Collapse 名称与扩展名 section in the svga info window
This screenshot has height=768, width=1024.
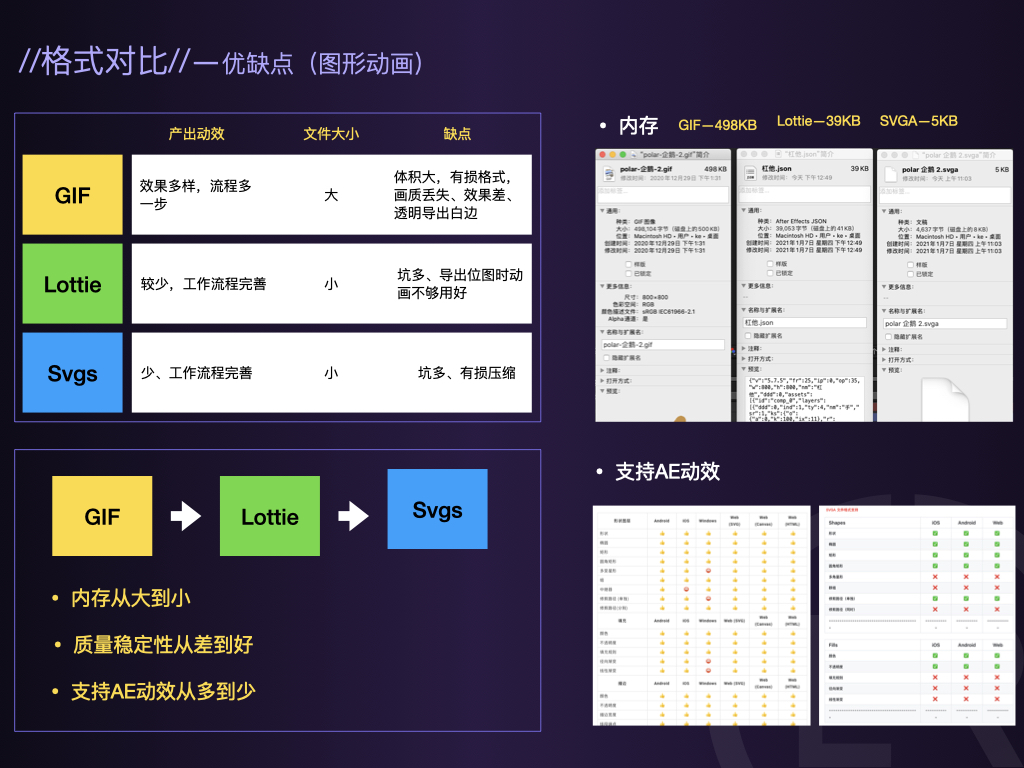pyautogui.click(x=884, y=311)
